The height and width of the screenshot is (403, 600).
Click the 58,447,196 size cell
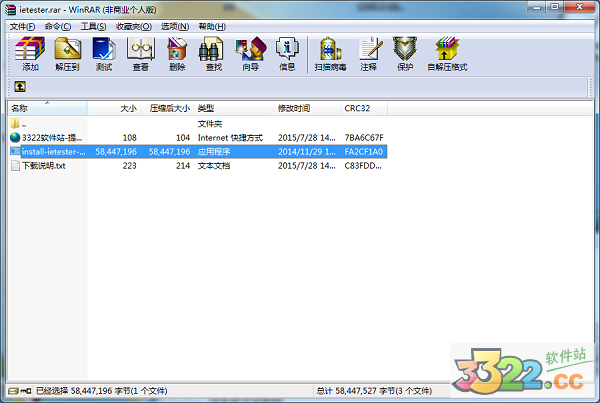click(116, 152)
